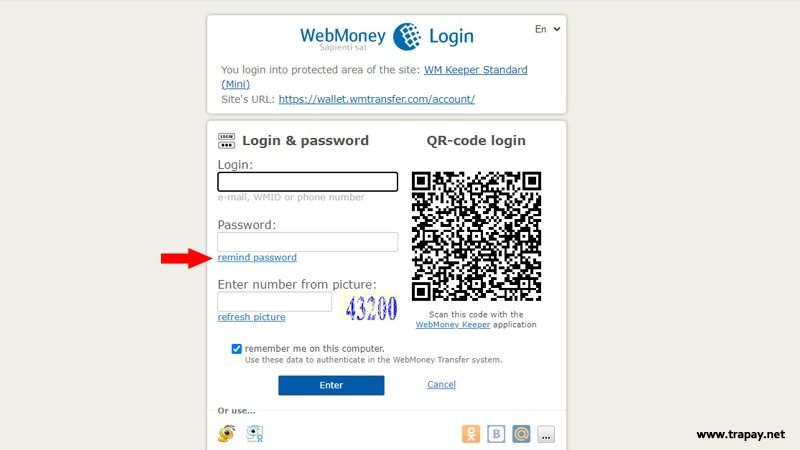Choose the WebMoney ant Keeper login icon
The image size is (800, 450).
(x=227, y=434)
